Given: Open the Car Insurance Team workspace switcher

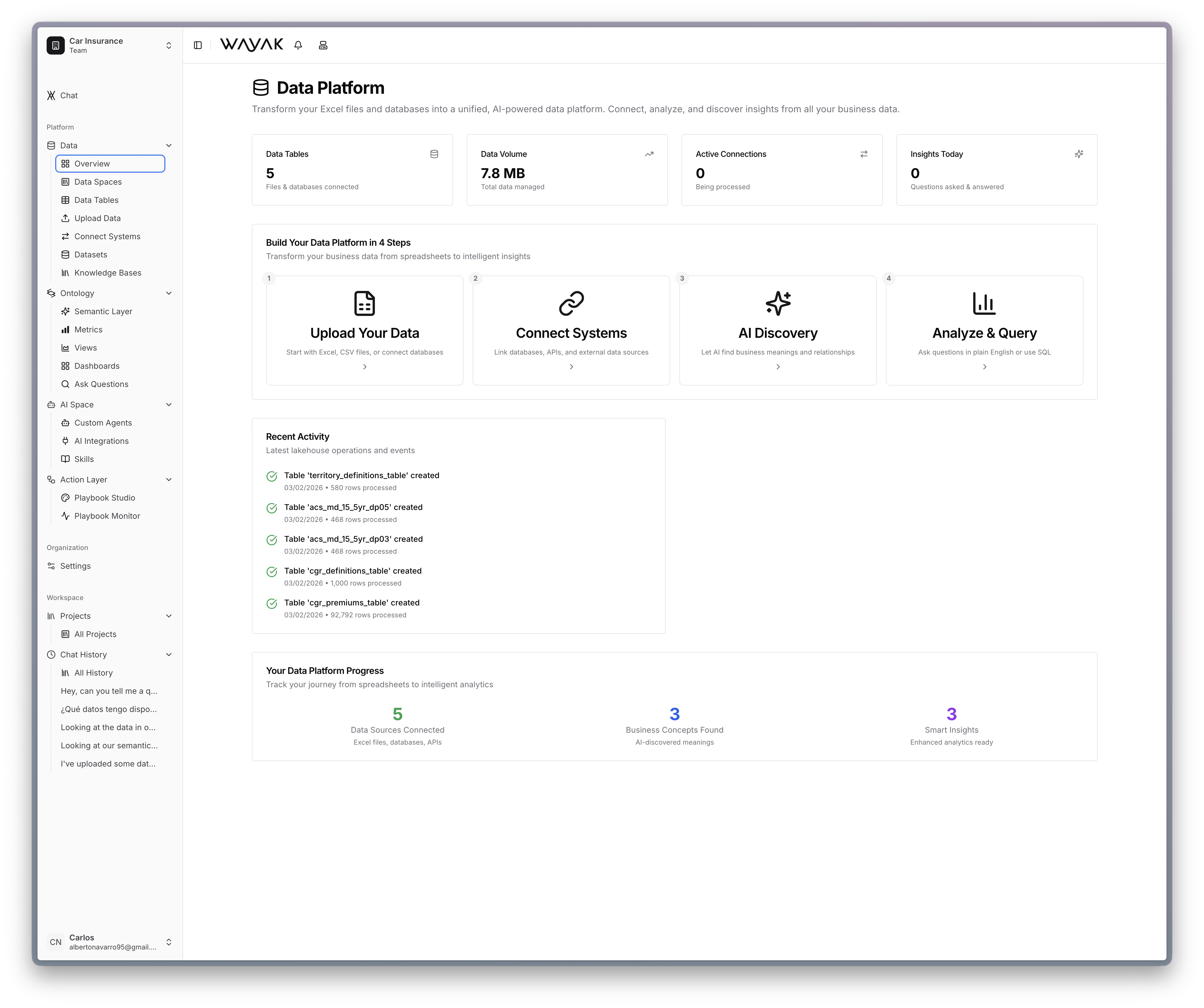Looking at the screenshot, I should click(x=169, y=45).
